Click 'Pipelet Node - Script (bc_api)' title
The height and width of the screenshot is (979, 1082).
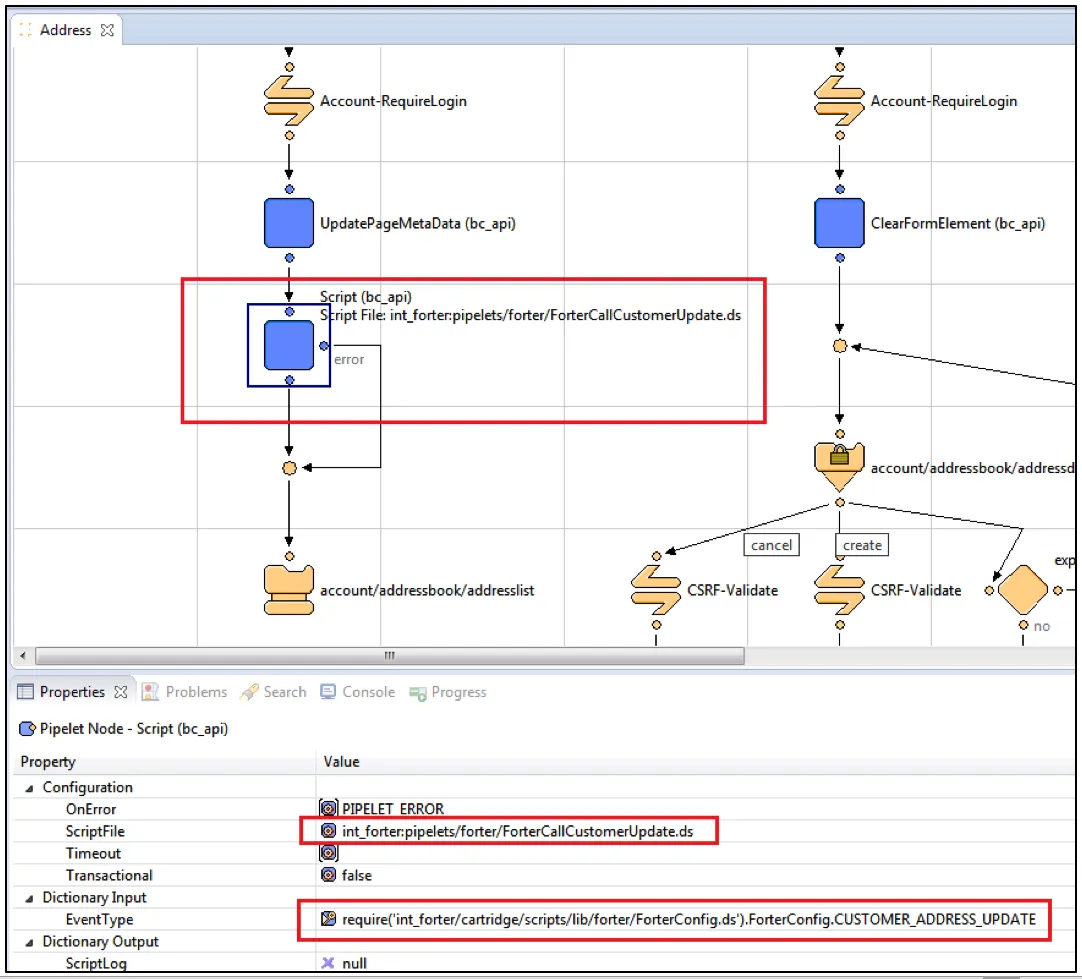pyautogui.click(x=134, y=729)
